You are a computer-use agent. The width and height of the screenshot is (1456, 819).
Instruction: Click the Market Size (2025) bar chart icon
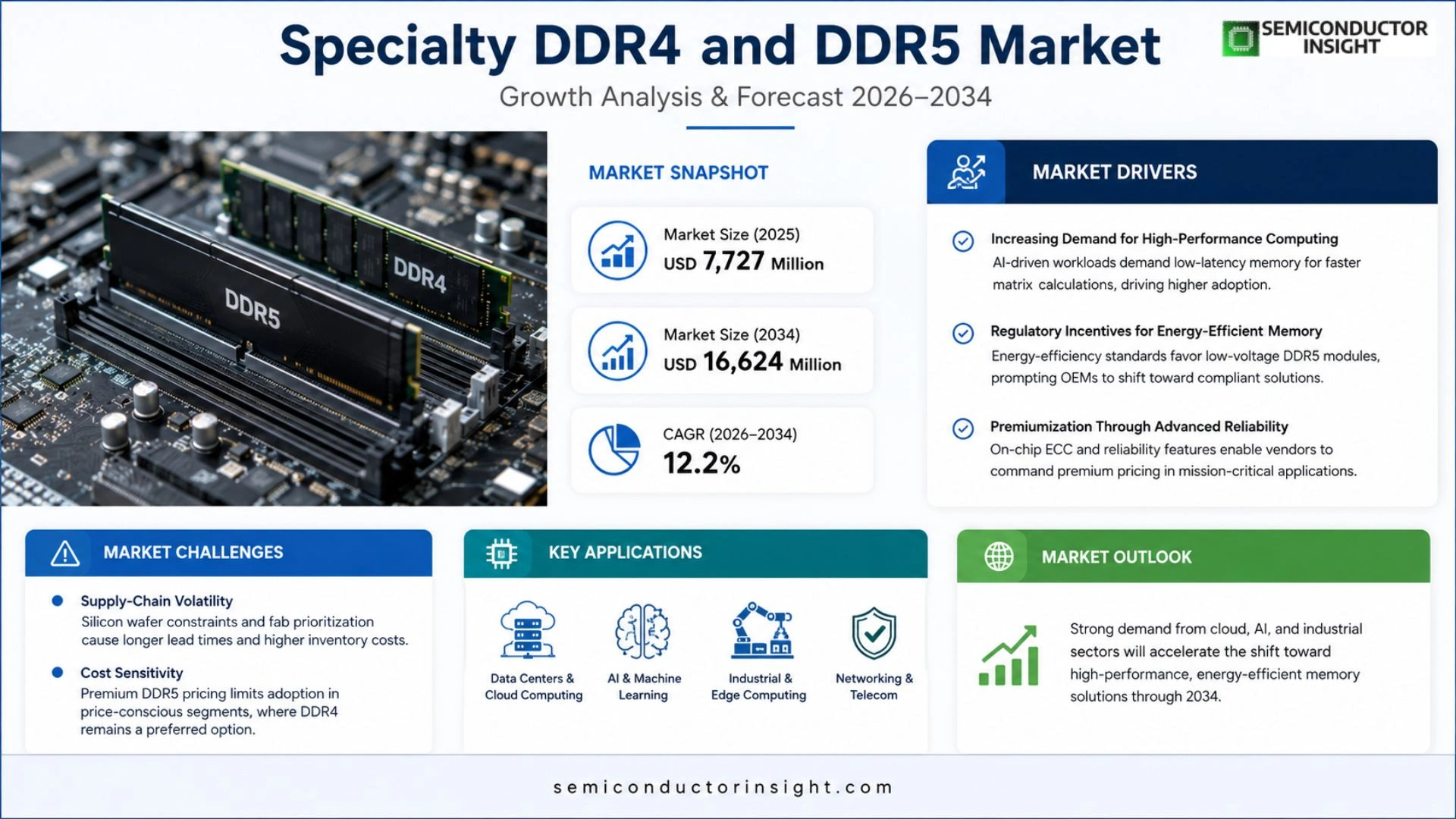click(x=617, y=250)
